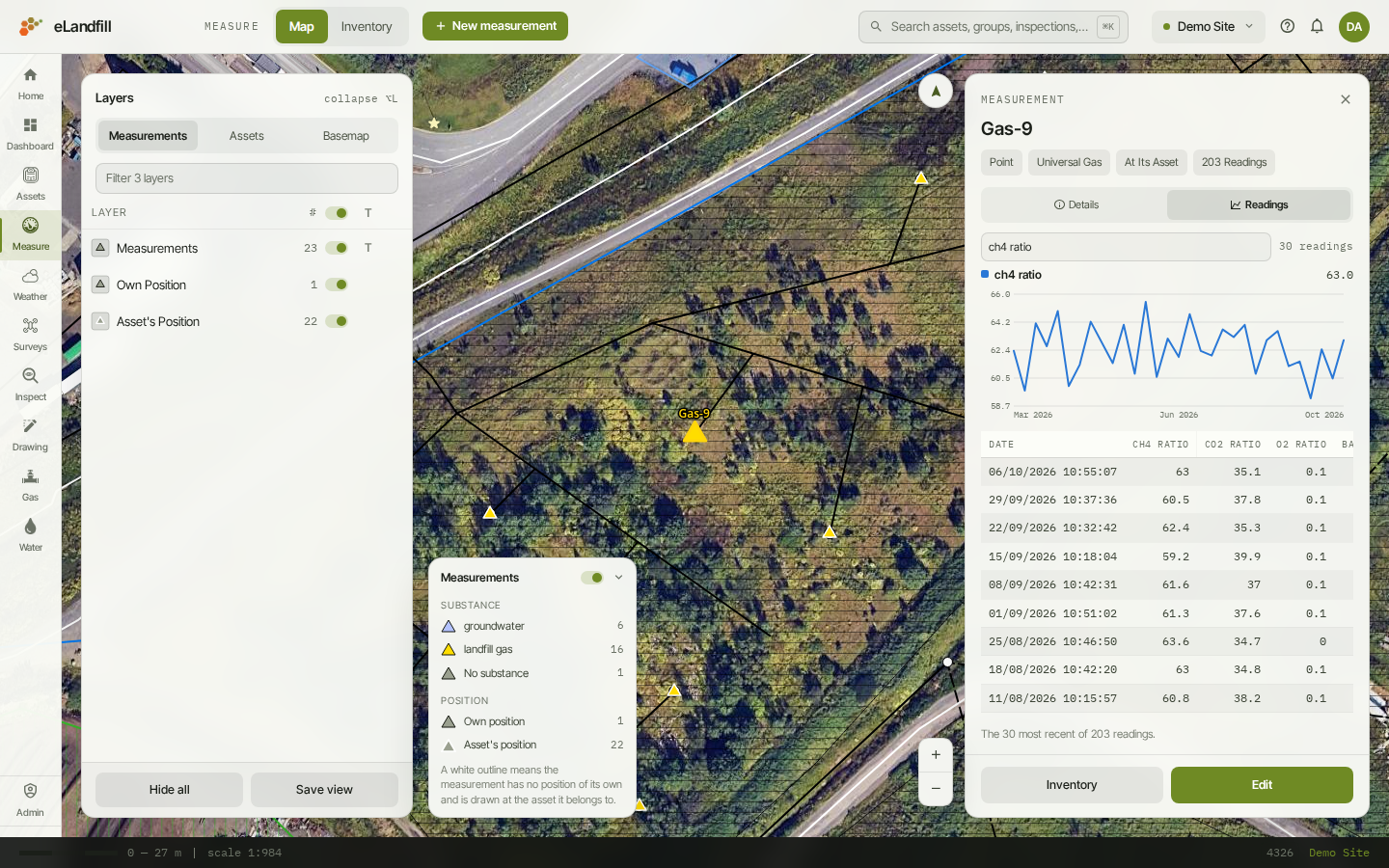
Task: Toggle the Measurements layer visibility
Action: click(337, 248)
